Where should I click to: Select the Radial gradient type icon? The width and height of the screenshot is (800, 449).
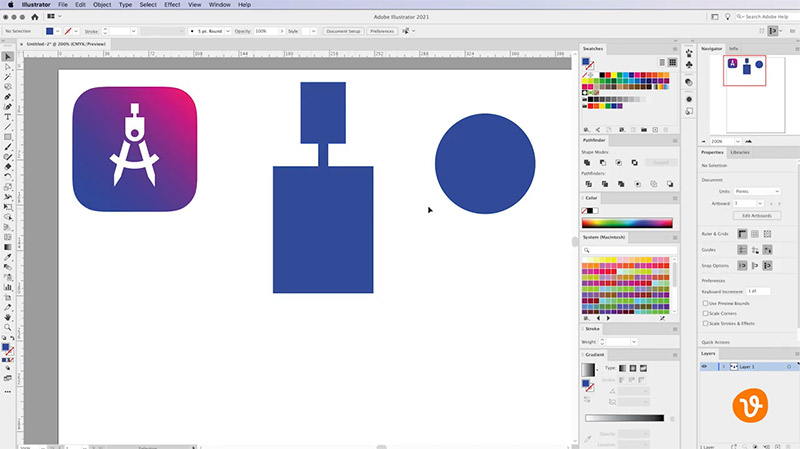(633, 368)
